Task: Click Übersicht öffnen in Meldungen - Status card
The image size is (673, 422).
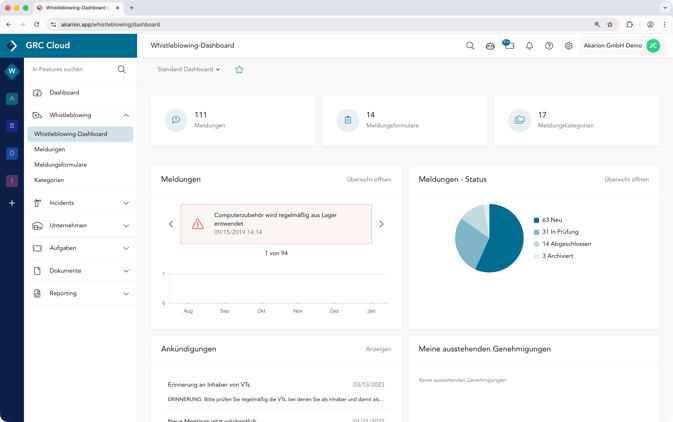Action: click(x=627, y=179)
